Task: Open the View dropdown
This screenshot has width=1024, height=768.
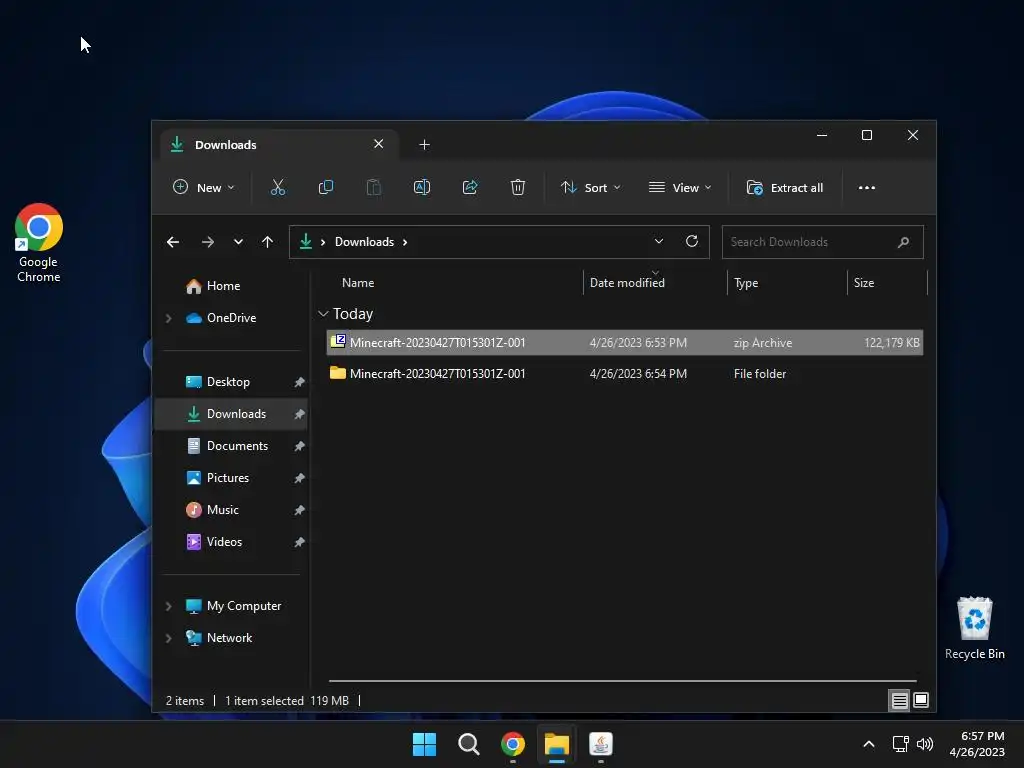Action: [679, 187]
